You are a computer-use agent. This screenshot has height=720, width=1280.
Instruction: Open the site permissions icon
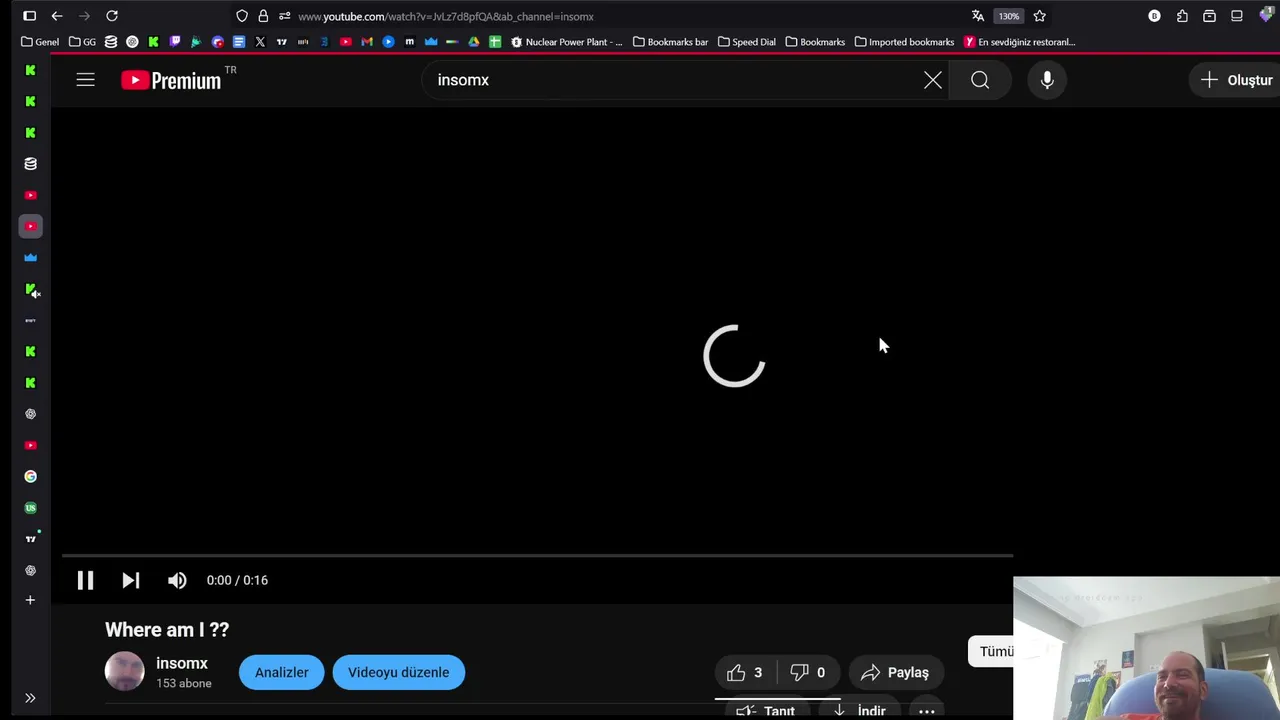coord(284,16)
